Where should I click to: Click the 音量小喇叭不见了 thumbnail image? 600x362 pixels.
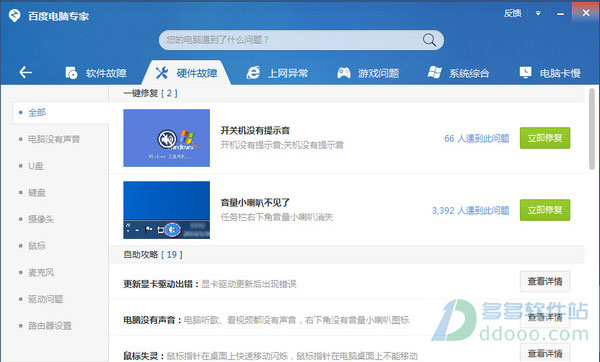[x=166, y=210]
